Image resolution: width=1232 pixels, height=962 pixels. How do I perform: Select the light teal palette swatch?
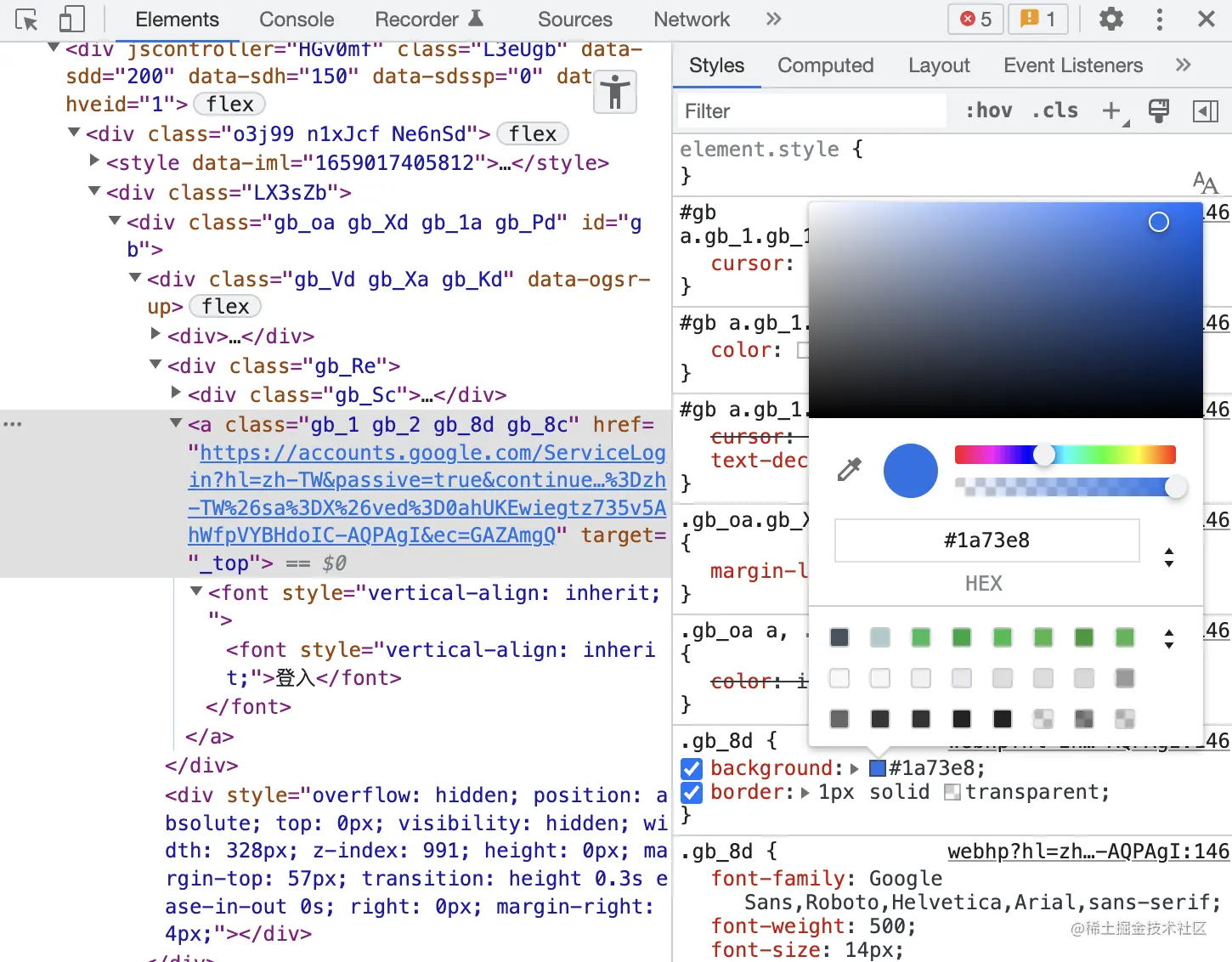pos(880,637)
